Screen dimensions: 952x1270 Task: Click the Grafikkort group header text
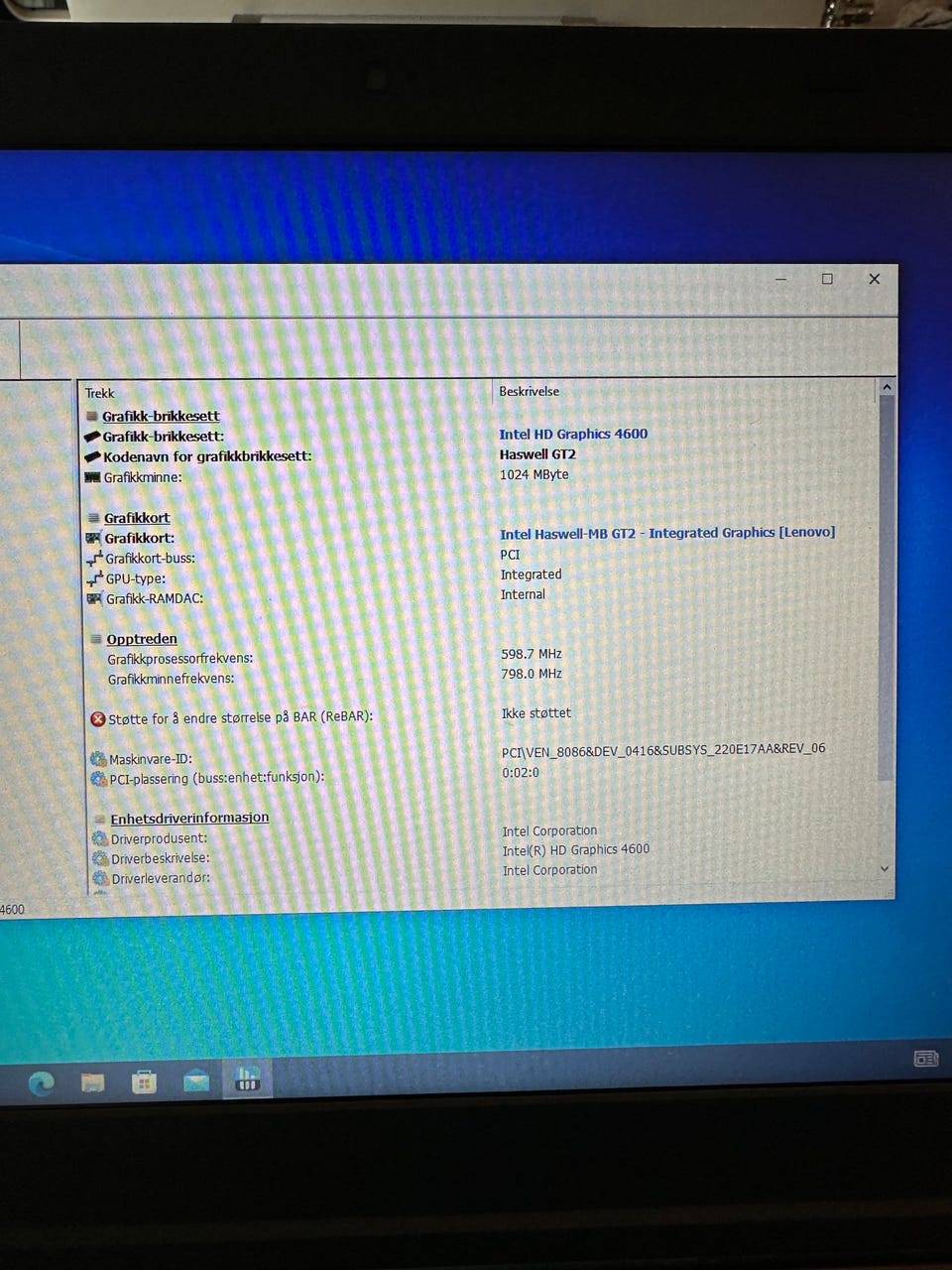137,518
